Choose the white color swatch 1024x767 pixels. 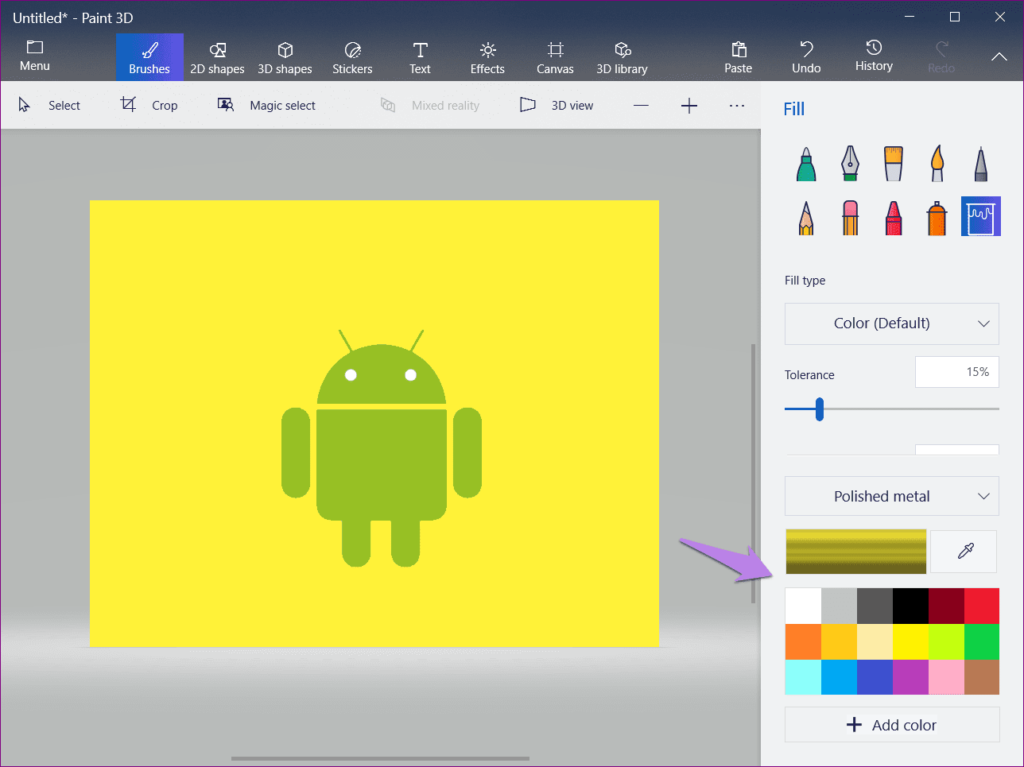pyautogui.click(x=803, y=606)
